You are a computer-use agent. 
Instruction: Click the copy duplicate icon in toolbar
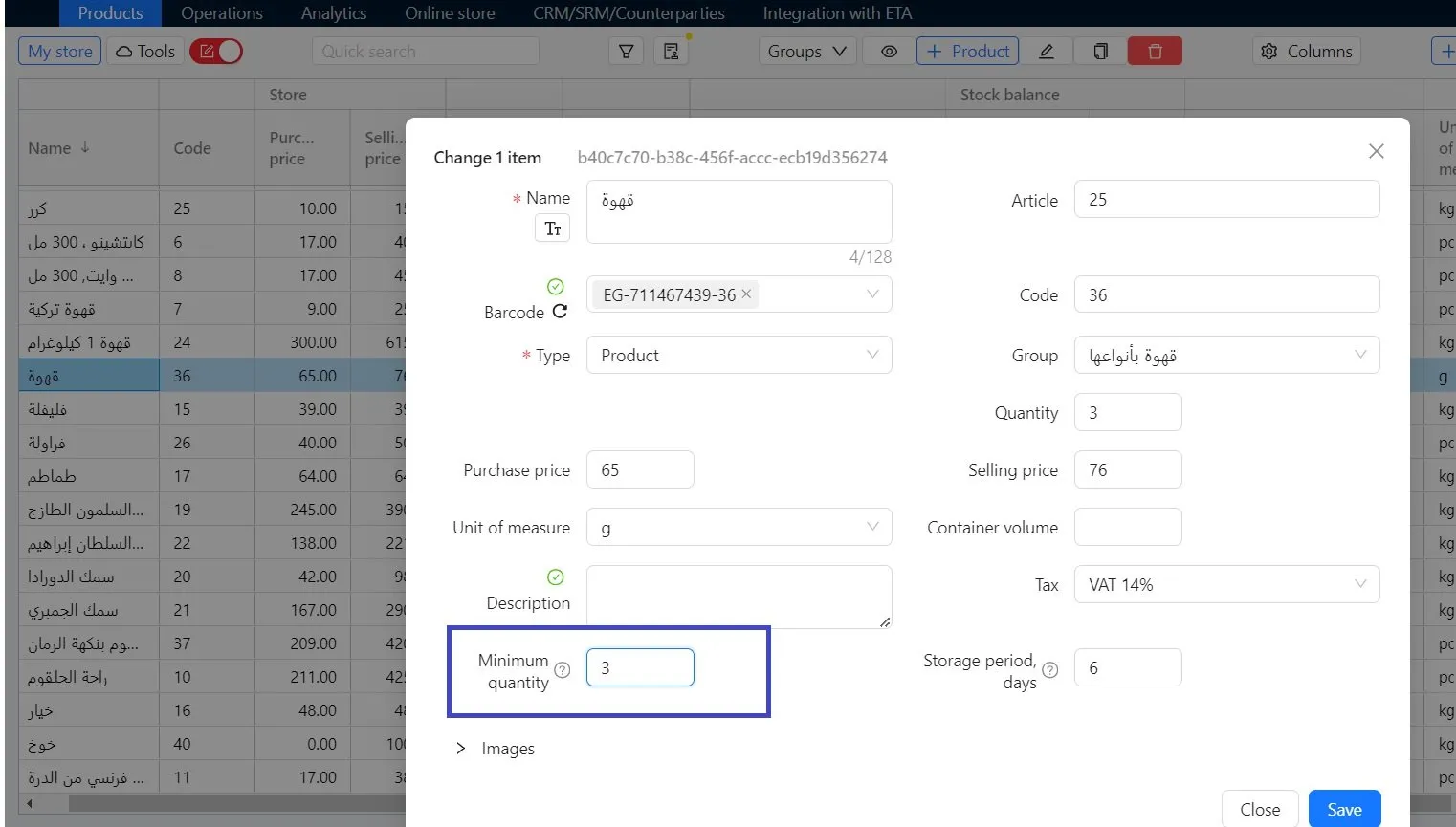pos(1101,52)
